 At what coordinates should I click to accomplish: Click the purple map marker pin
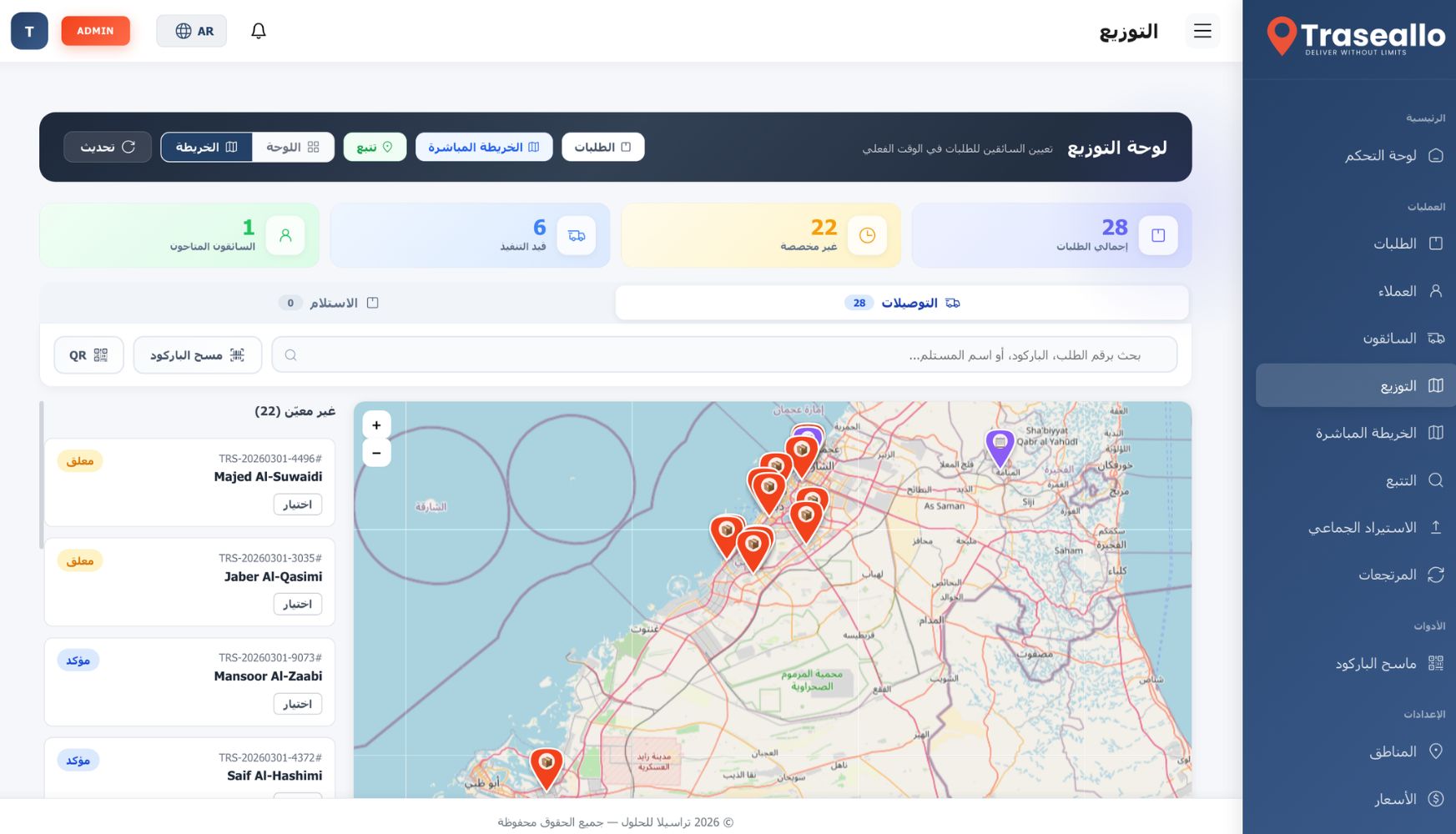tap(999, 445)
